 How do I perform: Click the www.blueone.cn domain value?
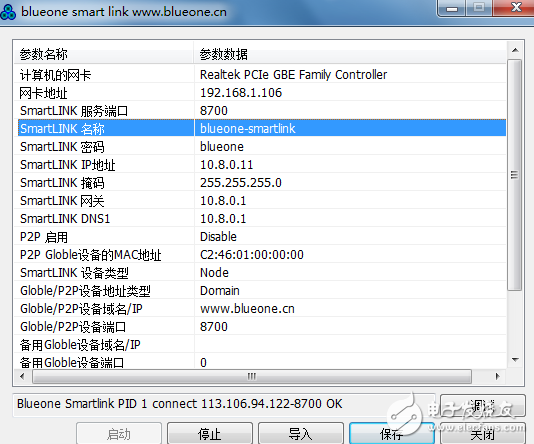pyautogui.click(x=247, y=309)
